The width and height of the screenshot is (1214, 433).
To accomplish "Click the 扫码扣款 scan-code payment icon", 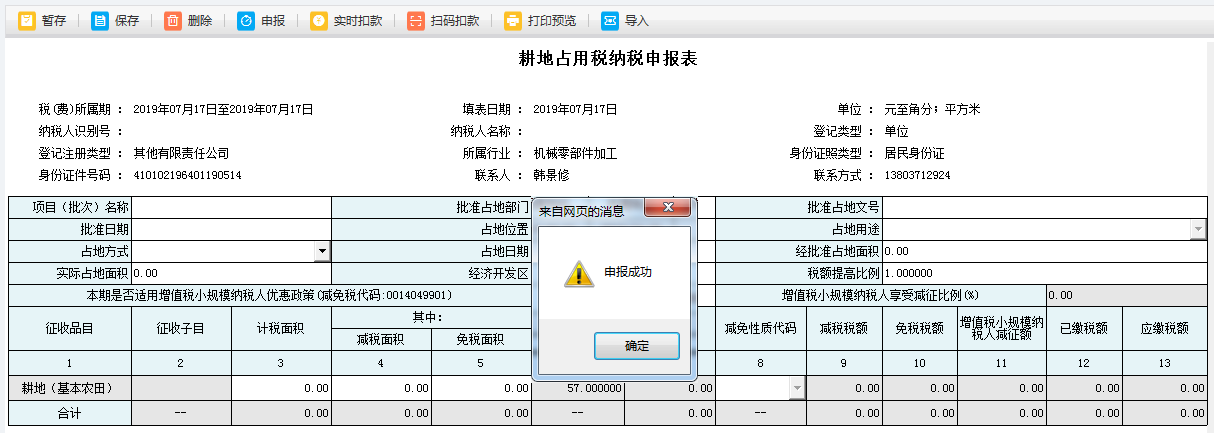I will coord(416,20).
